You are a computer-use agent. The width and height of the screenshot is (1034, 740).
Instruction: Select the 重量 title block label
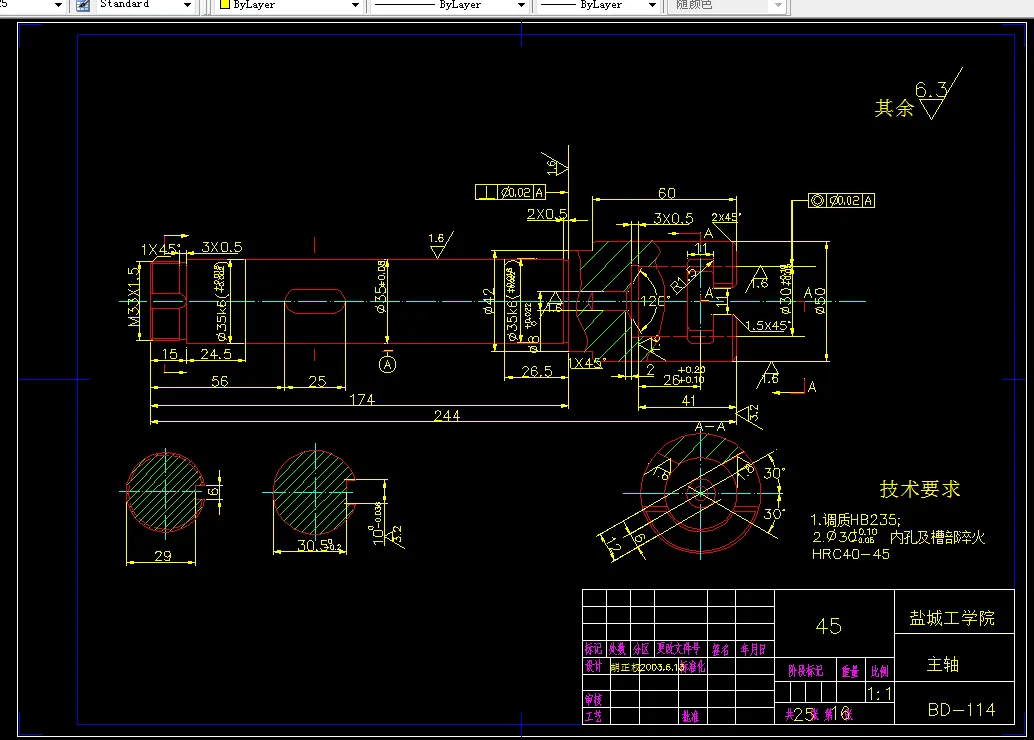pyautogui.click(x=850, y=671)
